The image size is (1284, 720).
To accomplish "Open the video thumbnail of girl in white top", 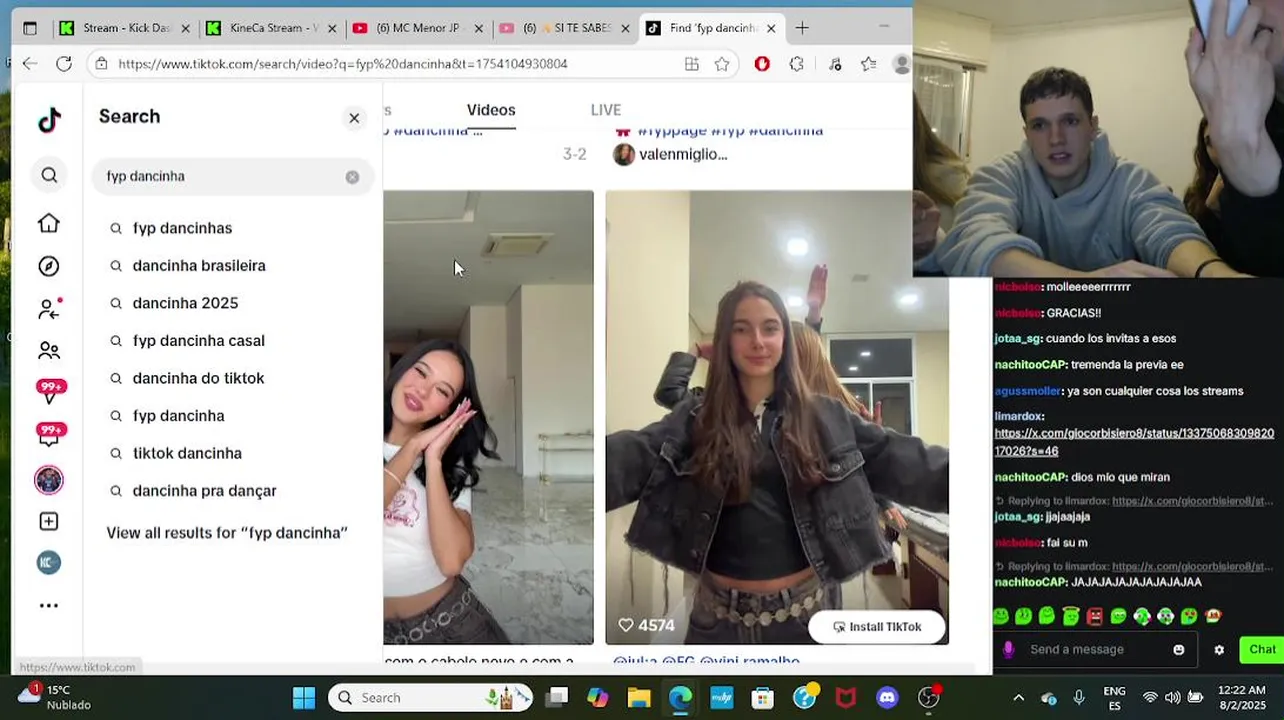I will pyautogui.click(x=488, y=417).
